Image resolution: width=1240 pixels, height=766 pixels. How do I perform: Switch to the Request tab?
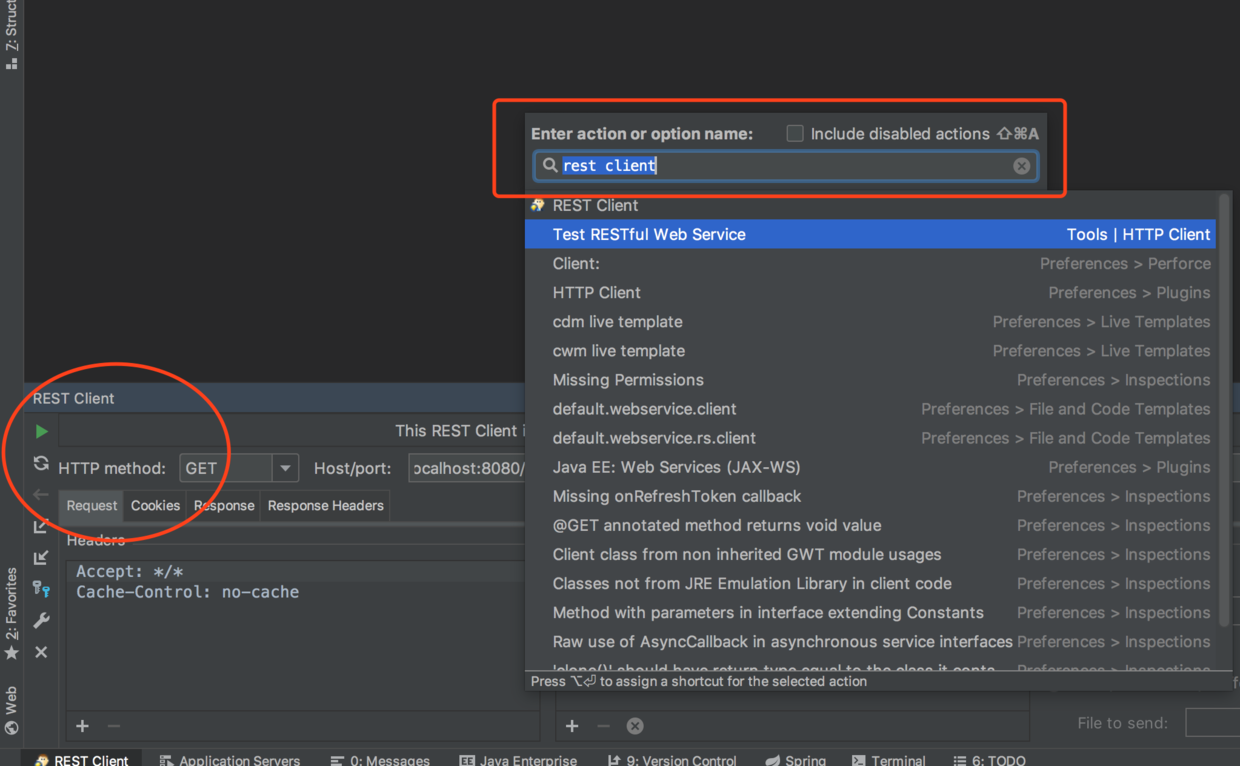tap(92, 505)
